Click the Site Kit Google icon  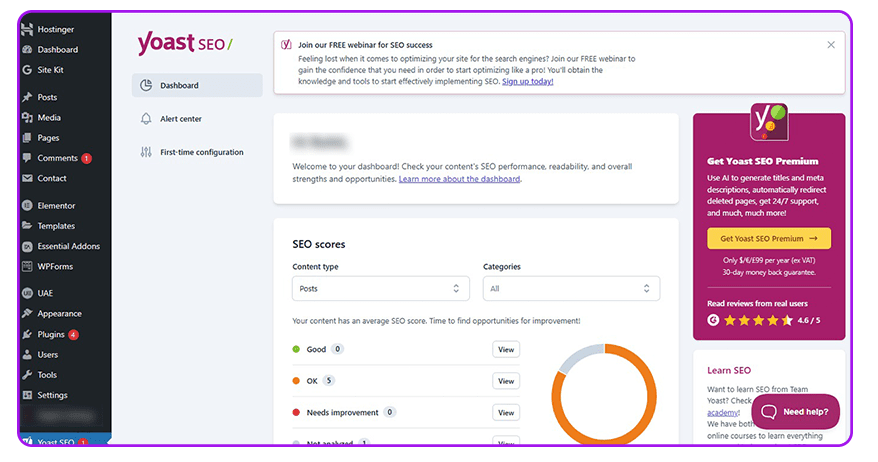(x=27, y=70)
